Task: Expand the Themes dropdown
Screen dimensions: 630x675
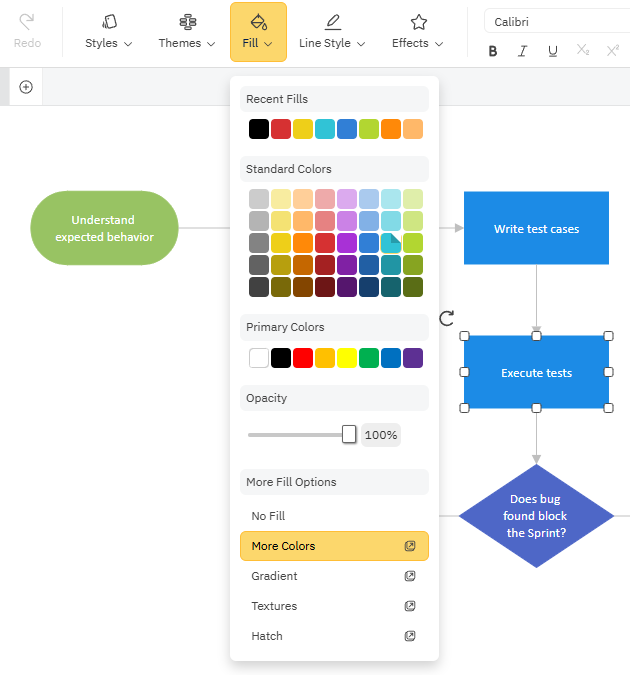Action: point(187,31)
